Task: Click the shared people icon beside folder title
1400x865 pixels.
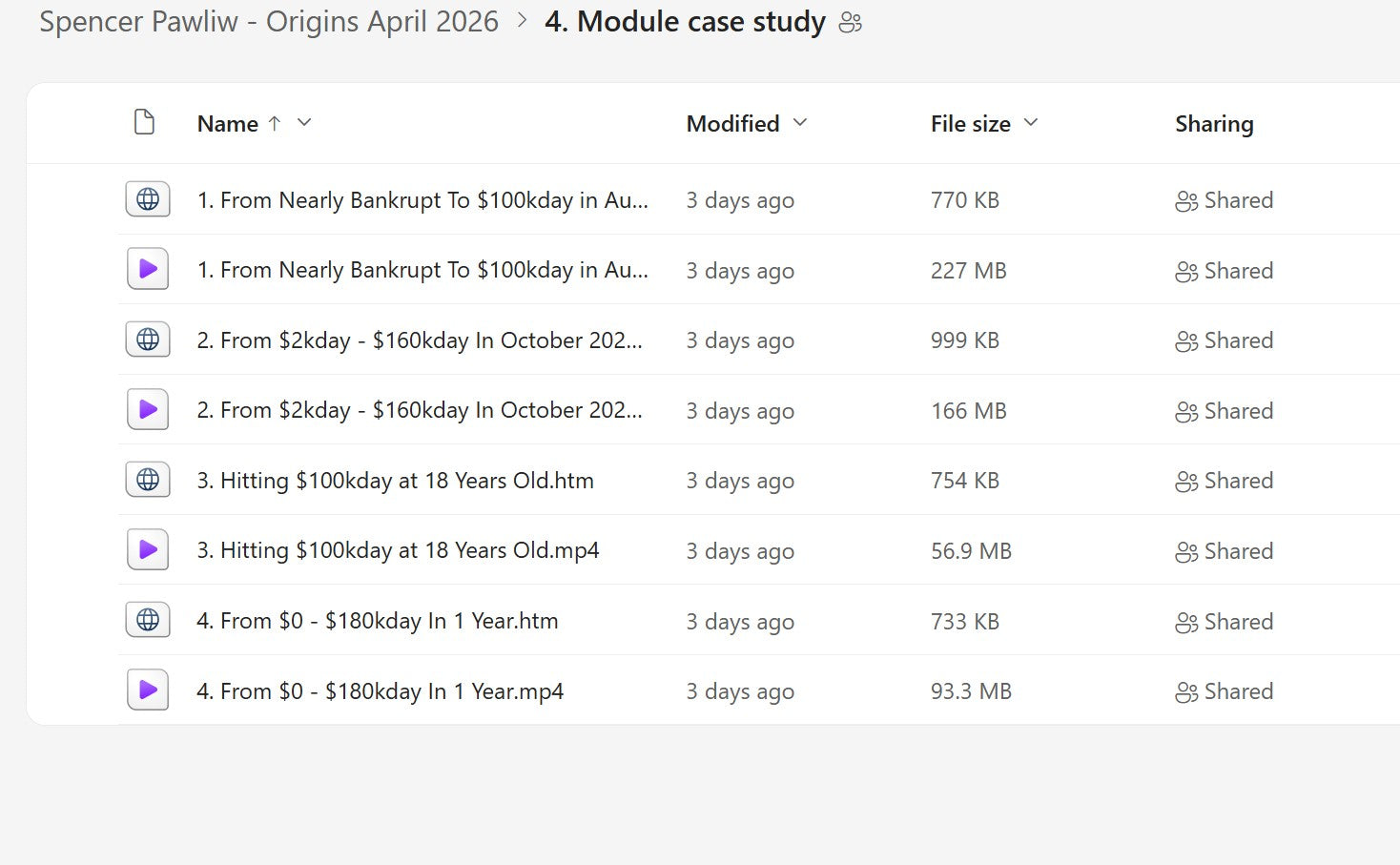Action: pyautogui.click(x=850, y=23)
